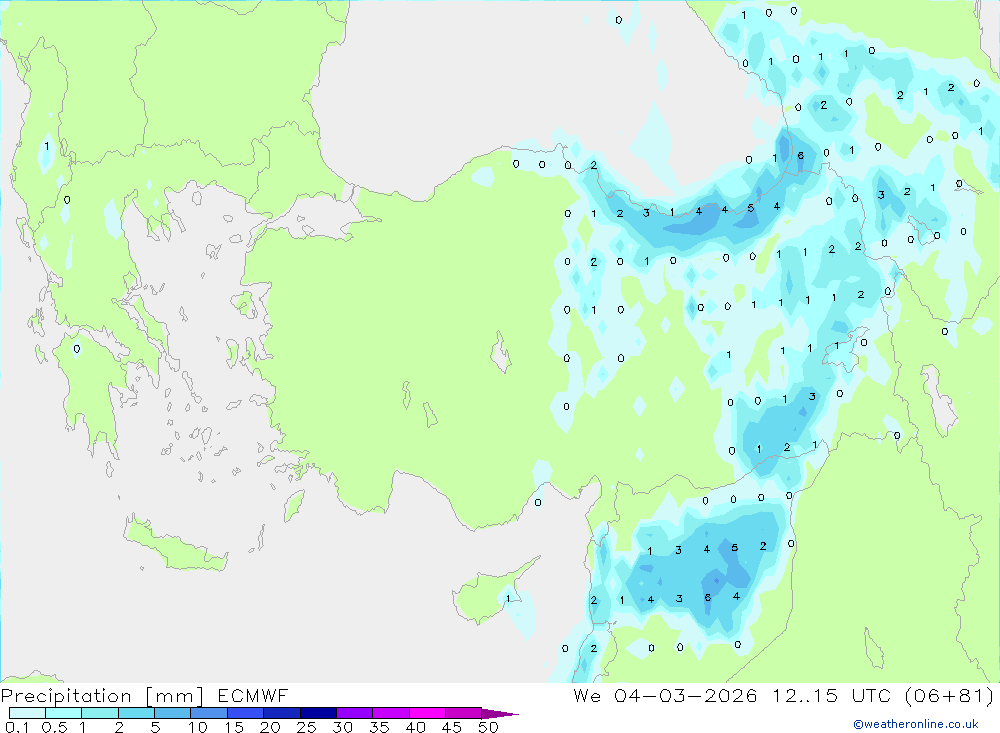Click the legend label '0.1'

point(17,727)
